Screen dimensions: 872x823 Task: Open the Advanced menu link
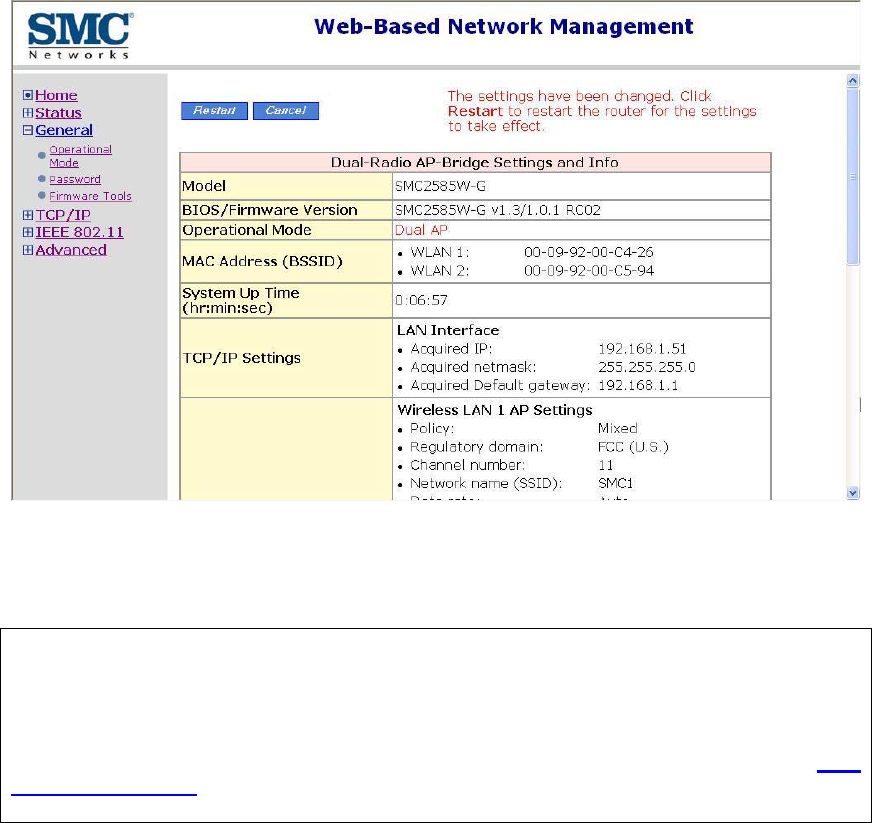(x=71, y=250)
